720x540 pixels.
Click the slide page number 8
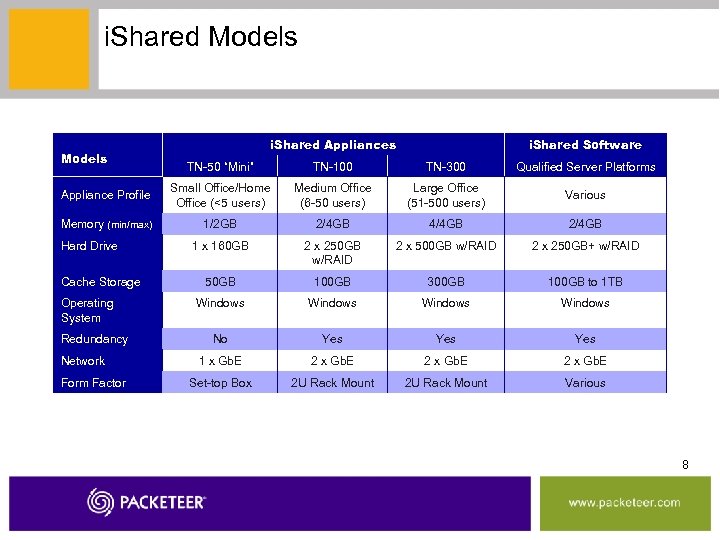(685, 465)
